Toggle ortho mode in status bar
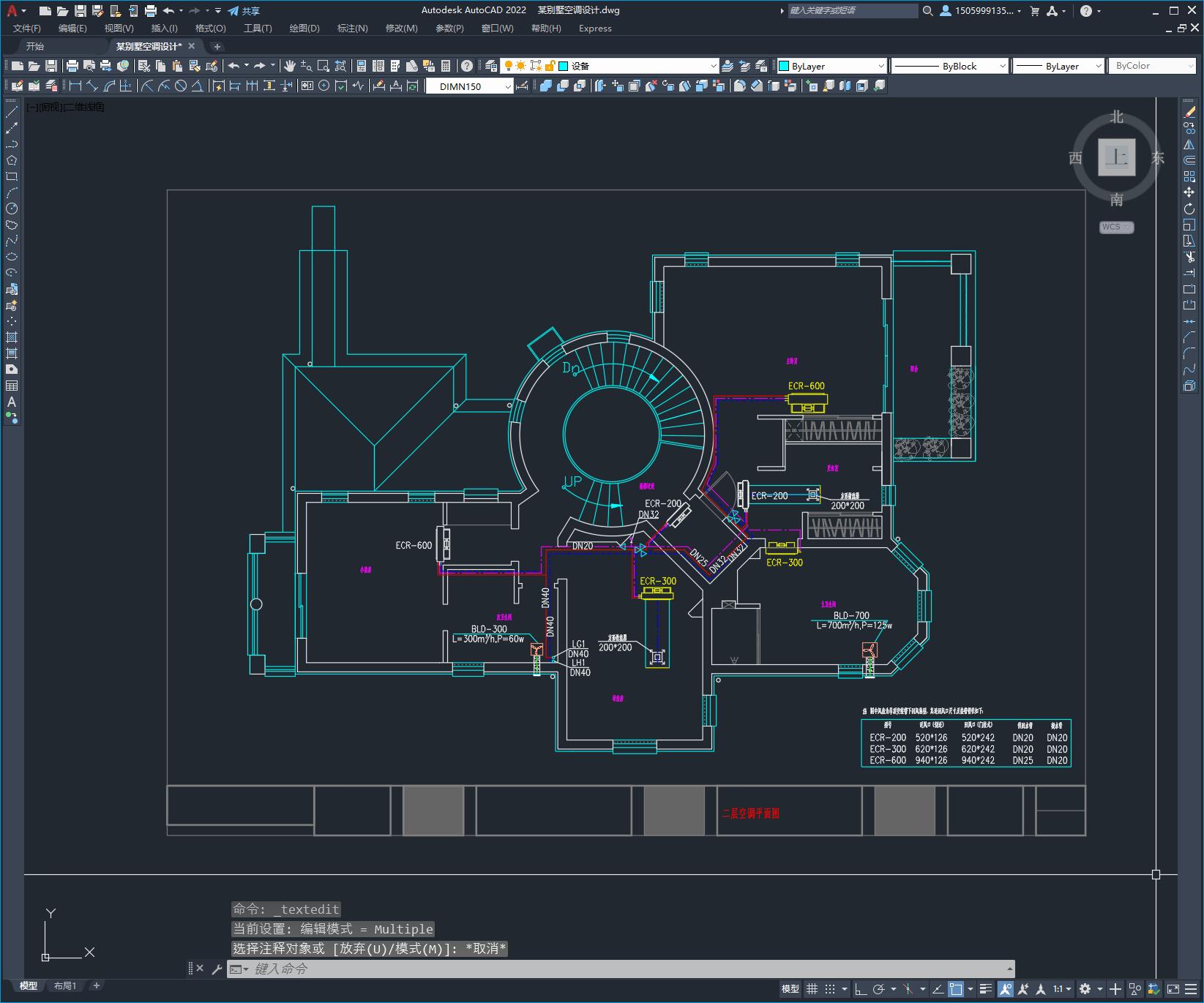Screen dimensions: 1204x1003 click(862, 989)
